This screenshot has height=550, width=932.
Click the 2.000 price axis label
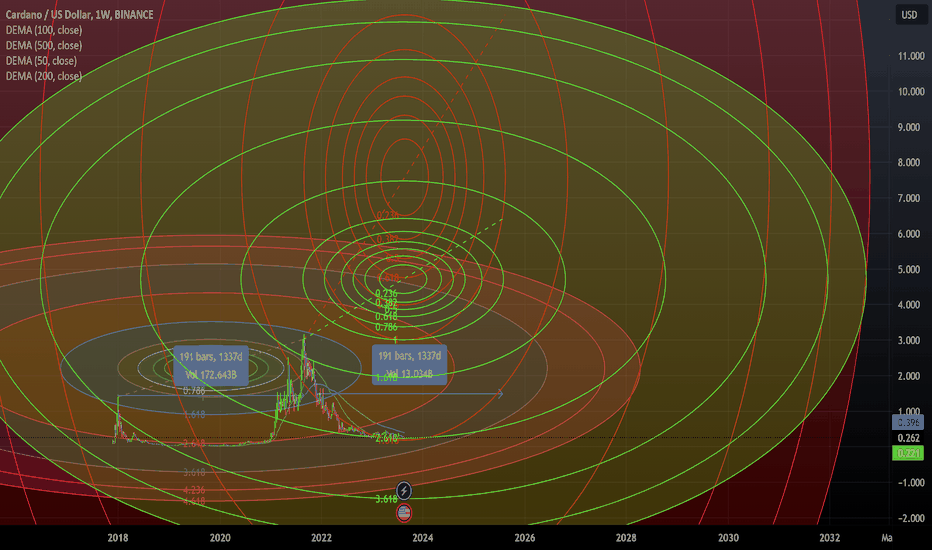911,376
